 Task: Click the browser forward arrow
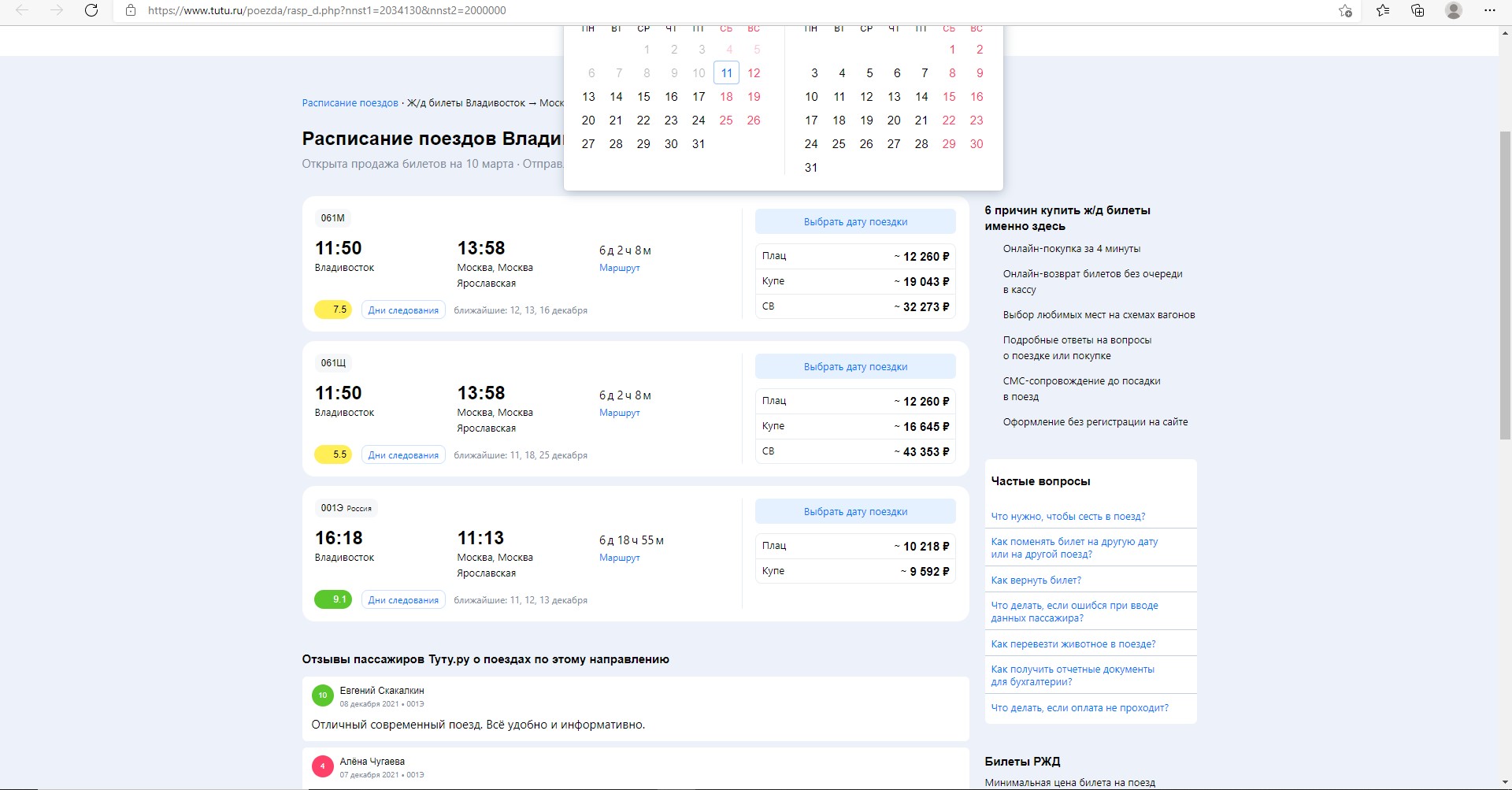tap(57, 10)
